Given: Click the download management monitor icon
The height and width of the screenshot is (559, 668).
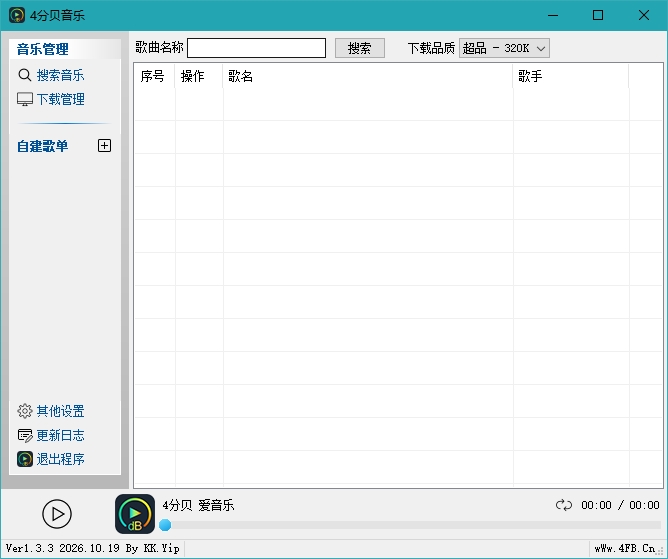Looking at the screenshot, I should click(25, 99).
